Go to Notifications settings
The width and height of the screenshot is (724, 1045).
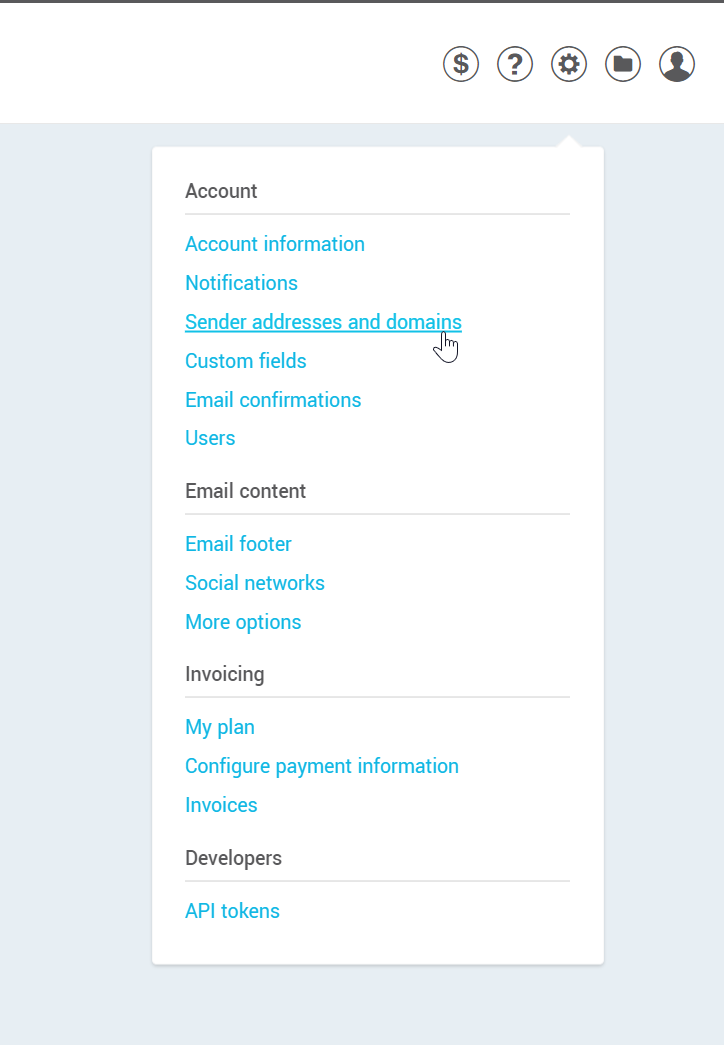[x=241, y=283]
